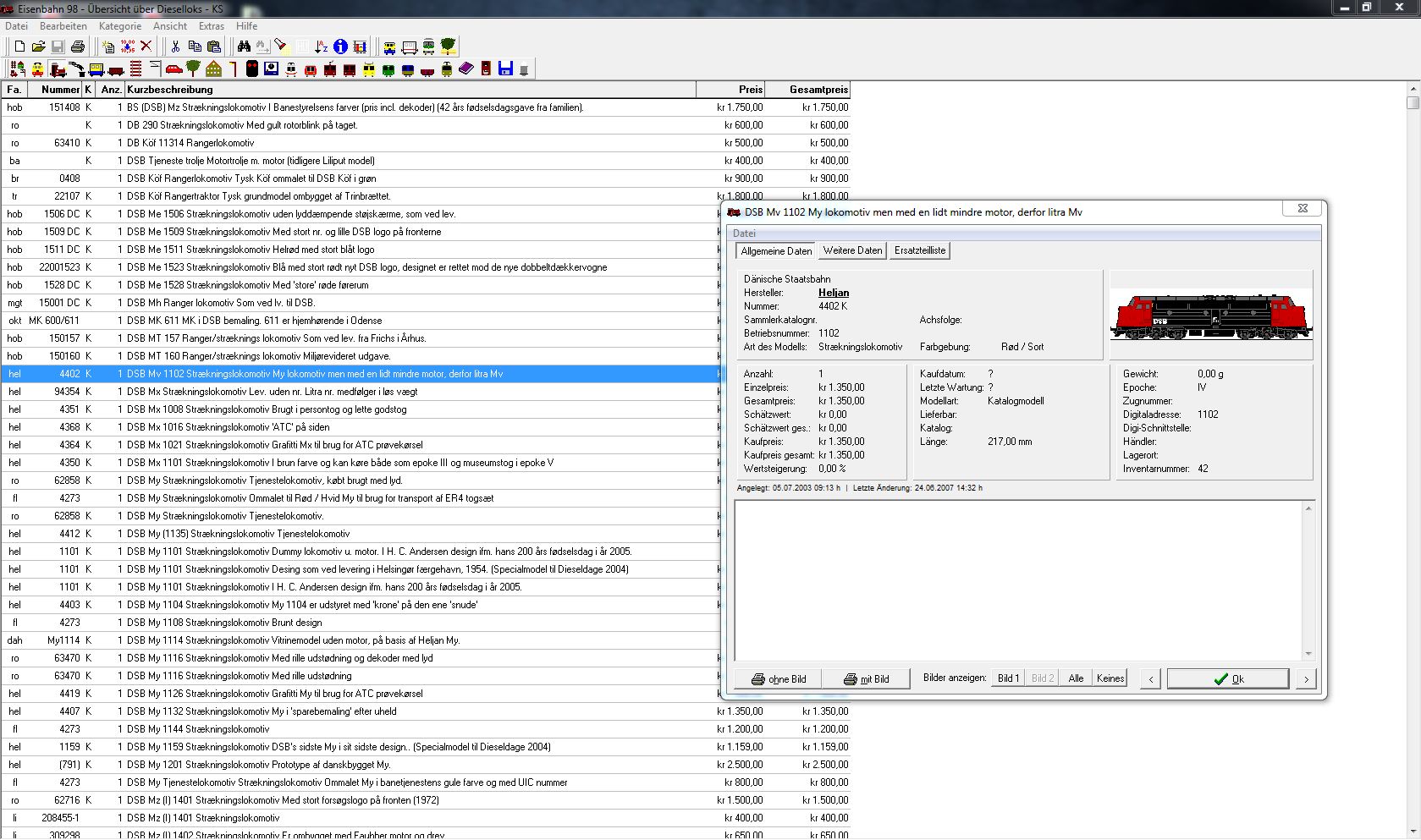
Task: Click the blue floppy disk category icon
Action: (505, 69)
